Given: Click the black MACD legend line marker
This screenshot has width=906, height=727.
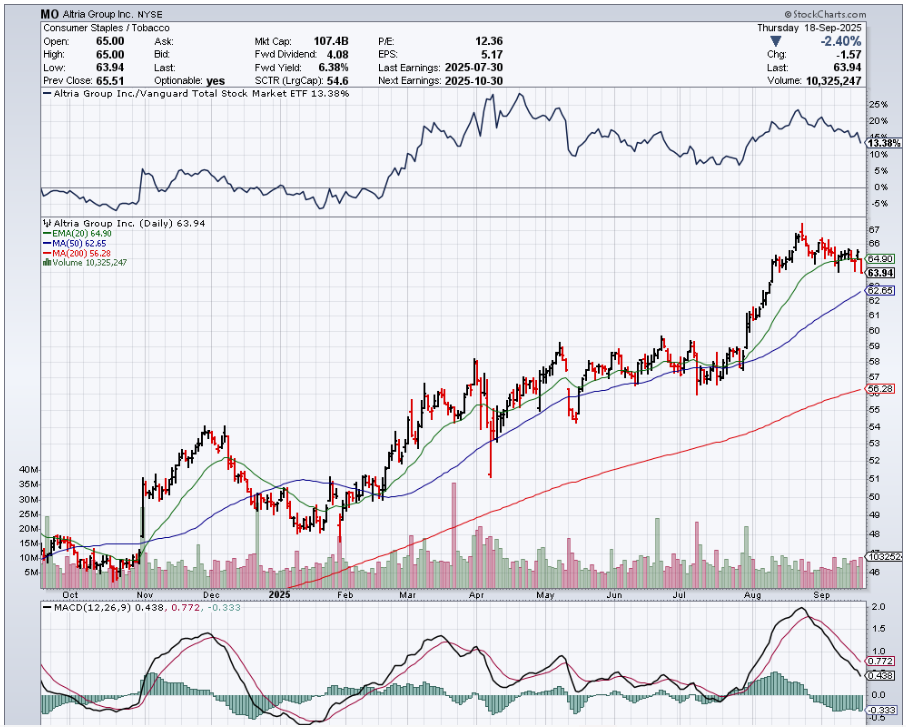Looking at the screenshot, I should tap(47, 608).
